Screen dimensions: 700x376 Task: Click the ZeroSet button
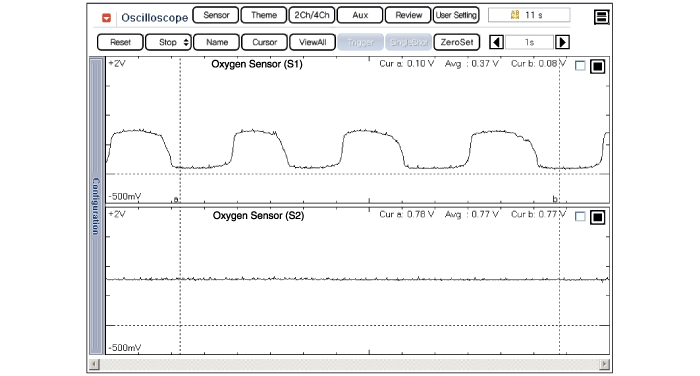pyautogui.click(x=457, y=42)
